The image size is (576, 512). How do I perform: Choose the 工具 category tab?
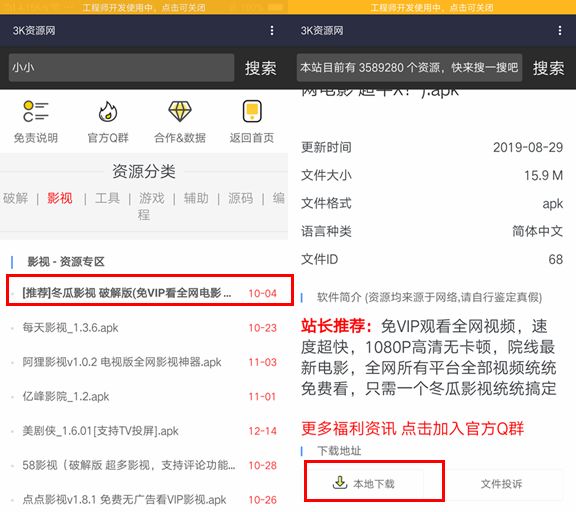coord(108,198)
